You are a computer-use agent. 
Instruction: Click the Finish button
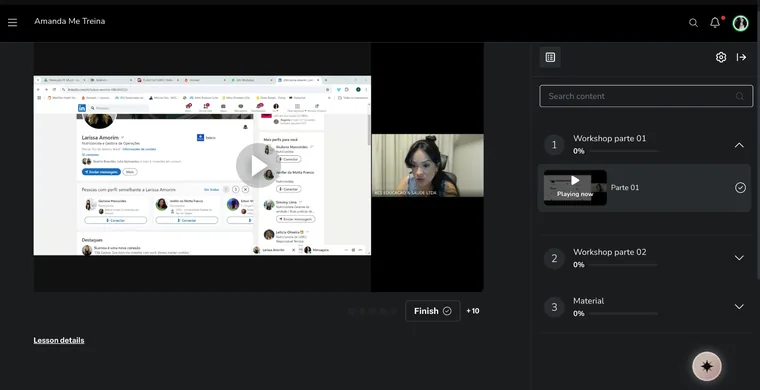(432, 311)
